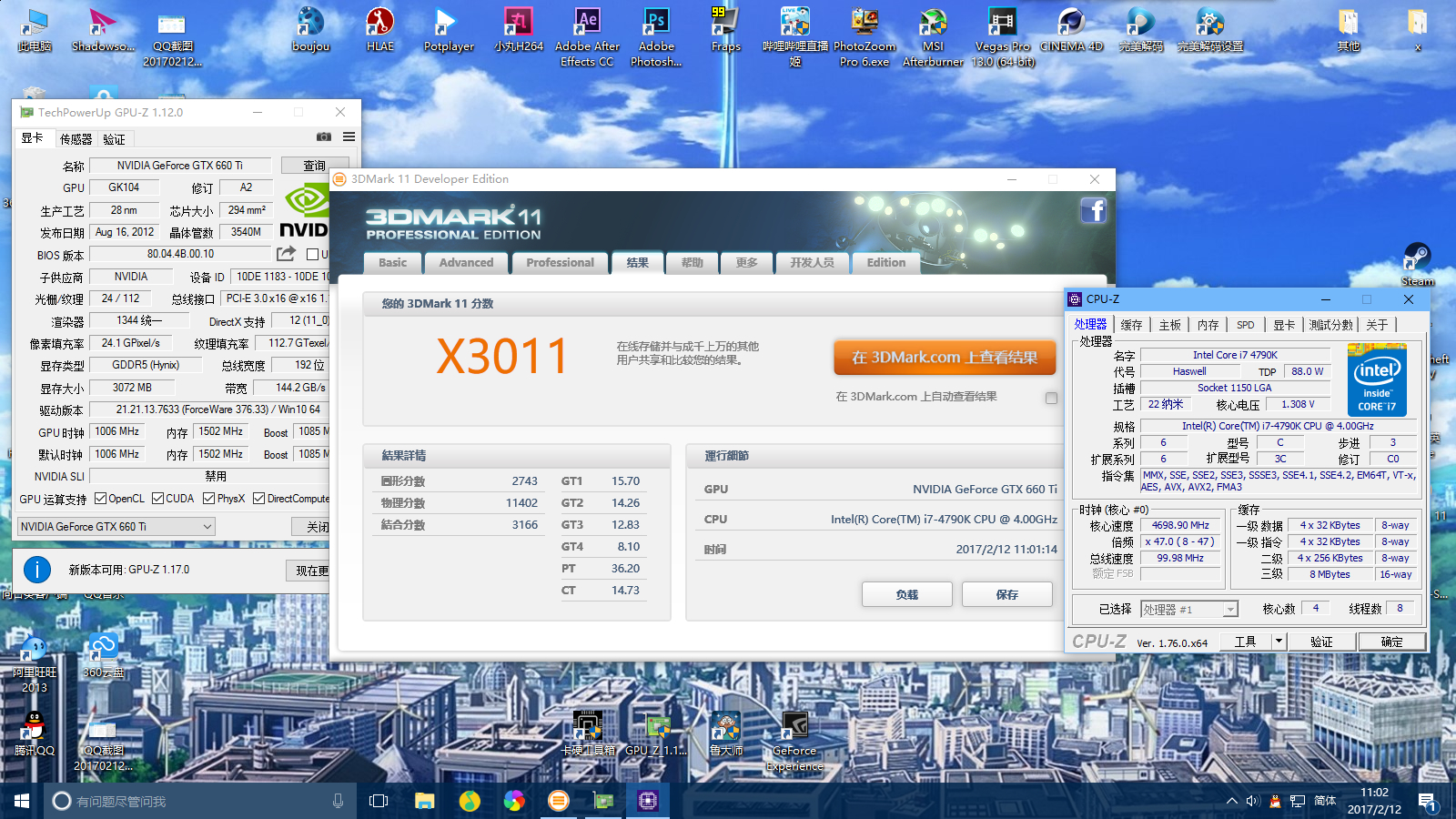Toggle the UEFI checkbox beside BIOS version
This screenshot has width=1456, height=819.
coord(313,255)
